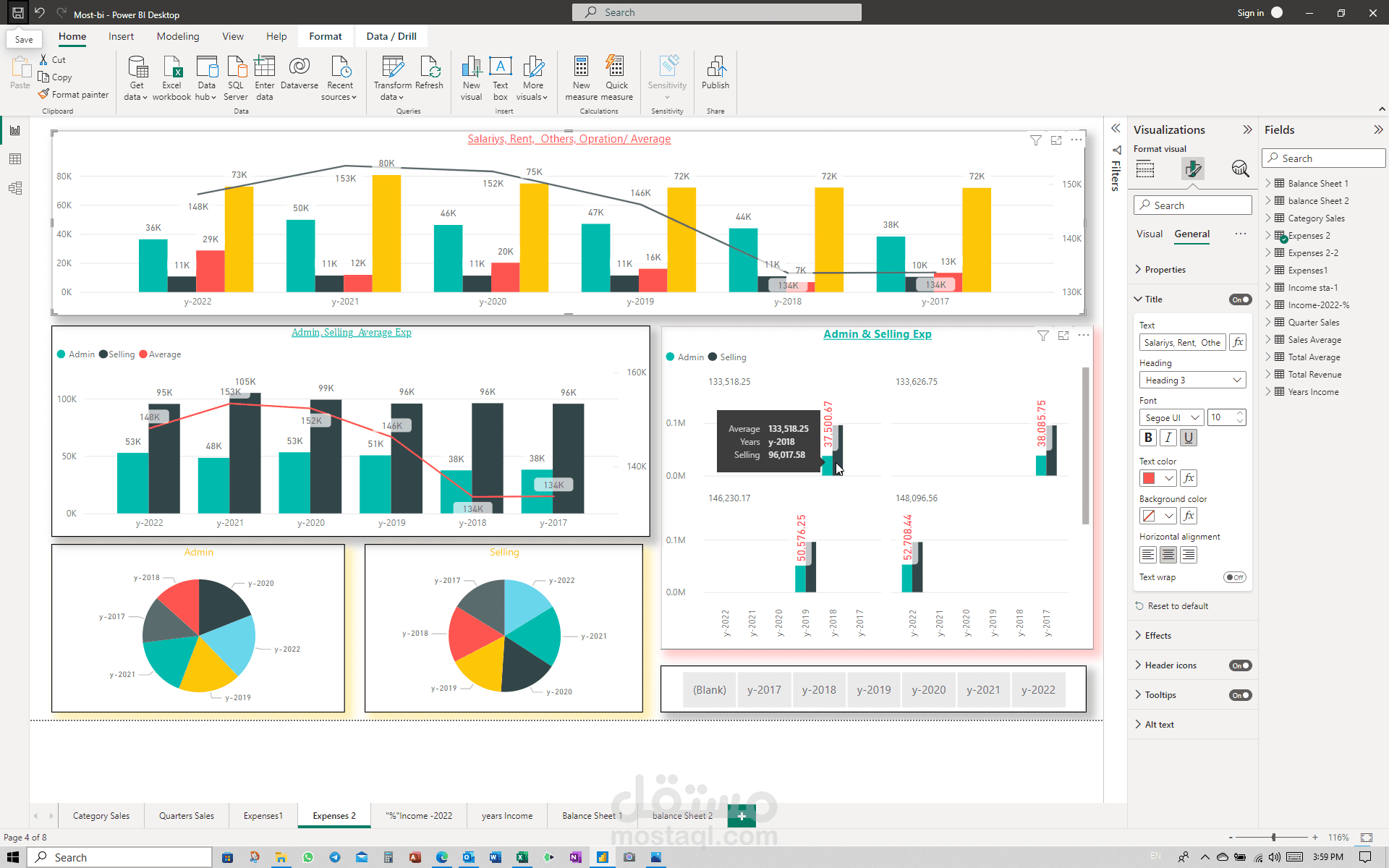
Task: Switch to Model view in the left sidebar
Action: coord(15,188)
